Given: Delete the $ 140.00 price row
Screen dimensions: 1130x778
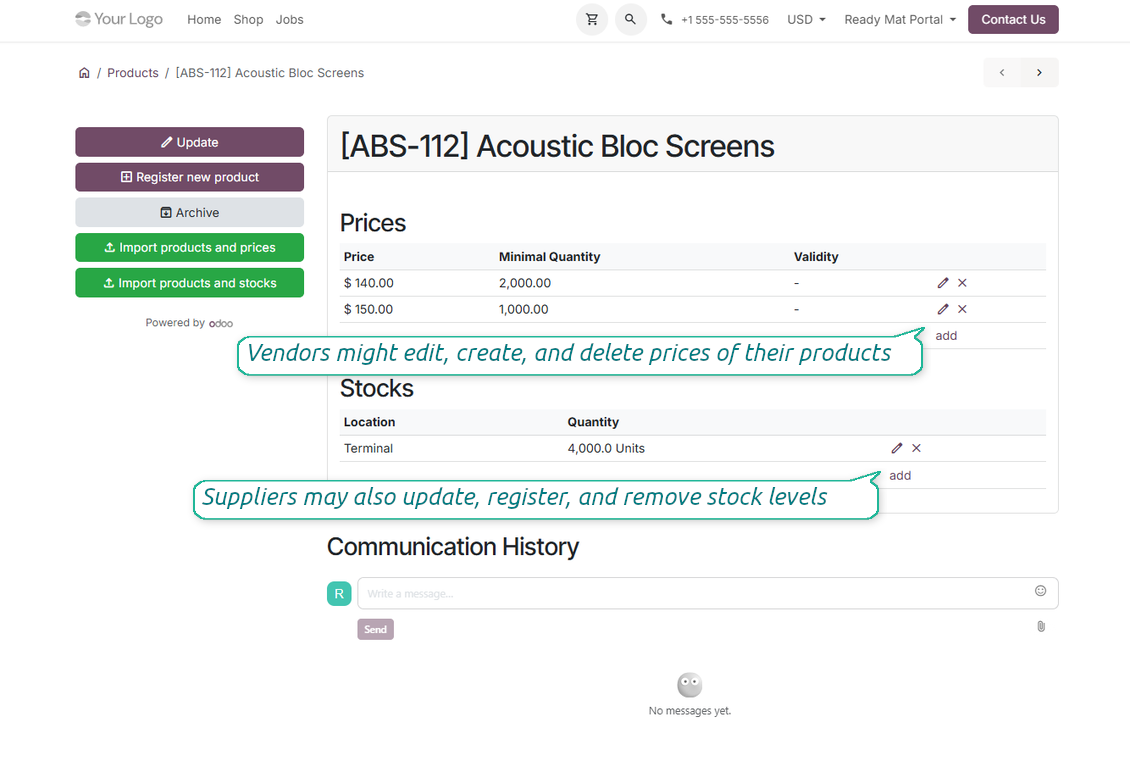Looking at the screenshot, I should pos(962,283).
